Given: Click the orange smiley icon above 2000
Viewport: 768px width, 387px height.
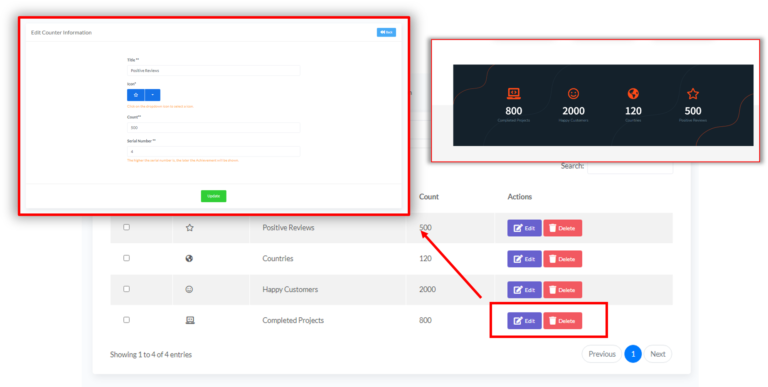Looking at the screenshot, I should [x=573, y=93].
